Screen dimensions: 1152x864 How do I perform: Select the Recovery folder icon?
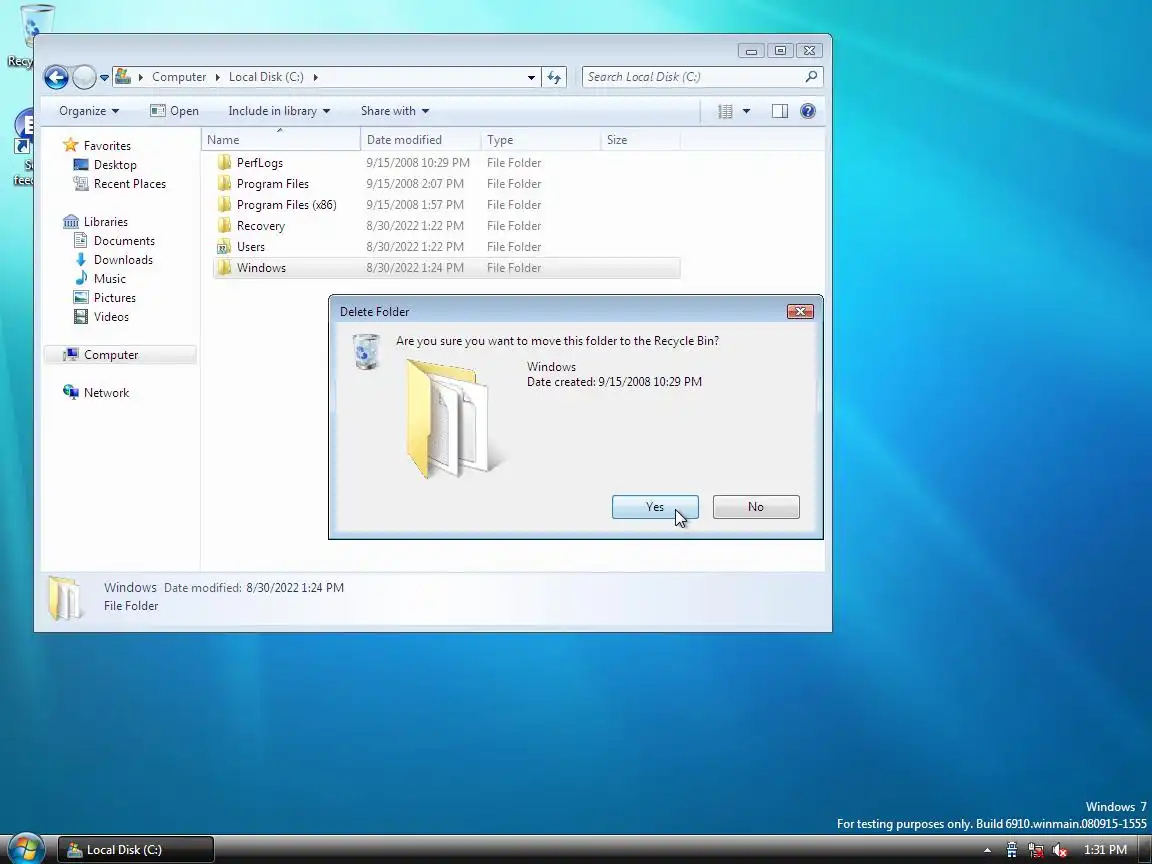pyautogui.click(x=224, y=226)
